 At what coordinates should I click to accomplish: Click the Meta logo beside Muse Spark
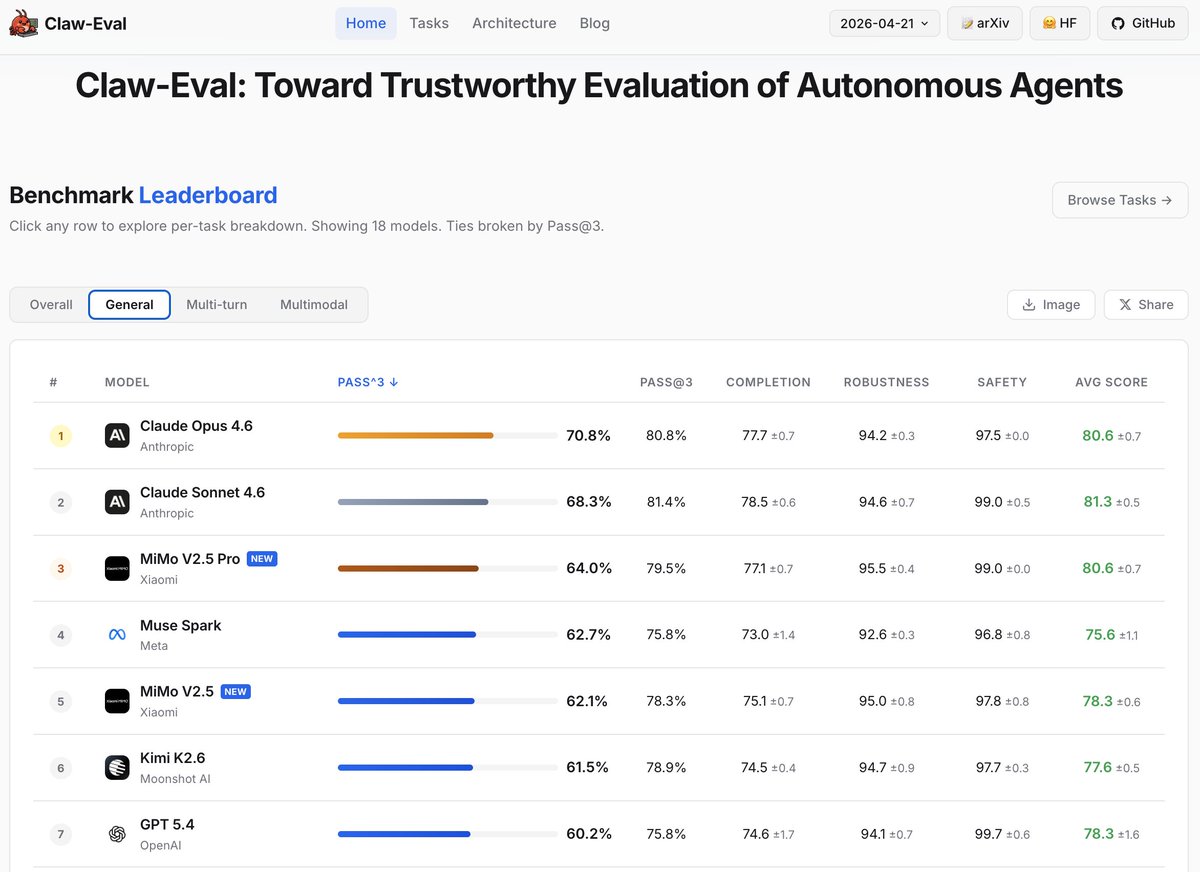[x=117, y=635]
